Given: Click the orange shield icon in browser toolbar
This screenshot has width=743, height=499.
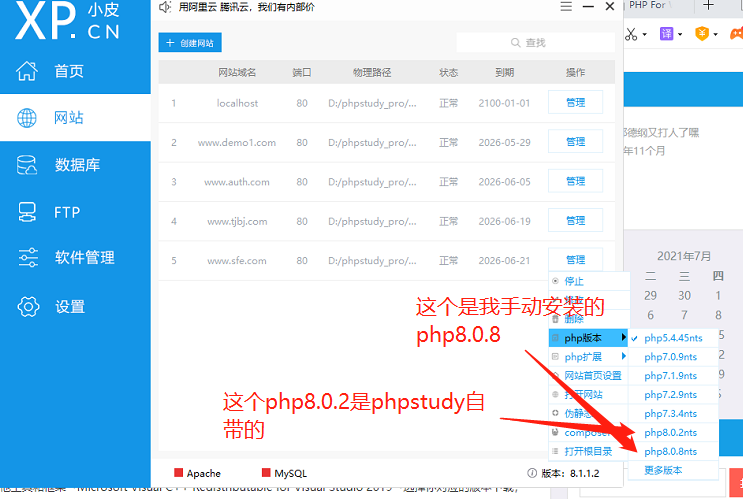Looking at the screenshot, I should click(x=702, y=34).
